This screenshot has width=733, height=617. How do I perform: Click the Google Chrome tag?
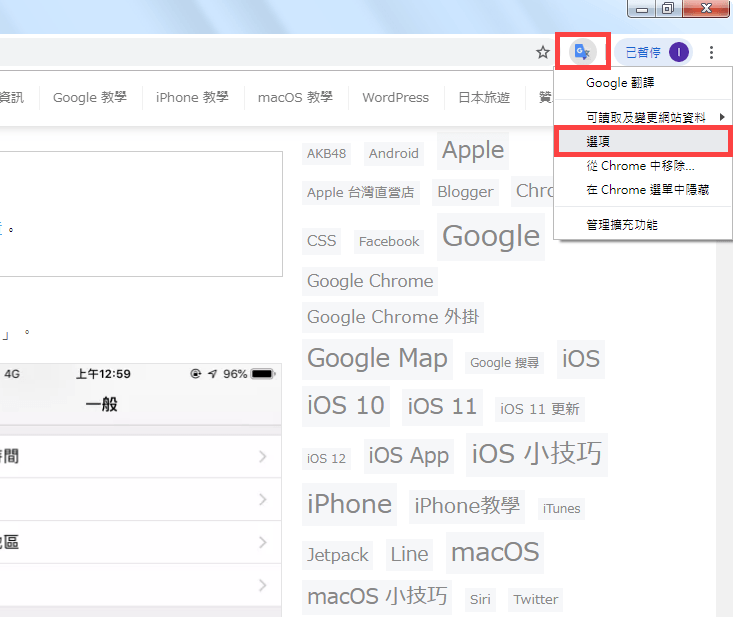[x=370, y=281]
